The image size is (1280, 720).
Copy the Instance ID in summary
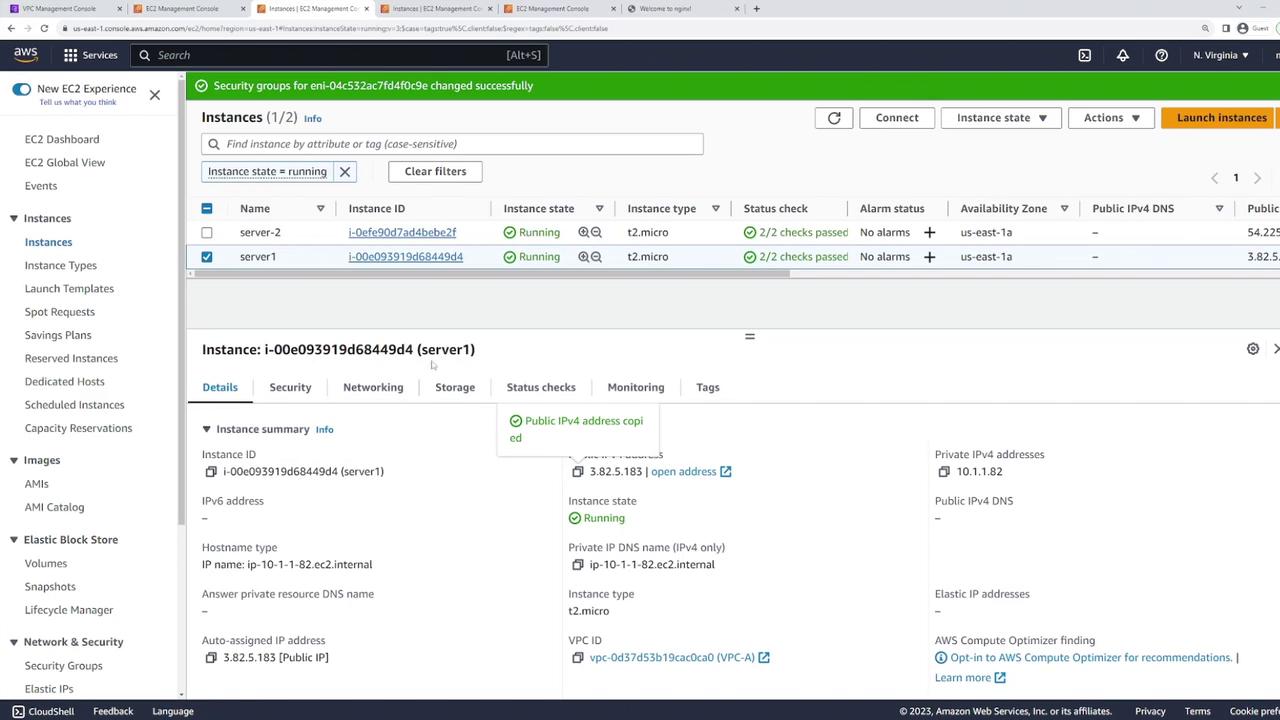[211, 471]
